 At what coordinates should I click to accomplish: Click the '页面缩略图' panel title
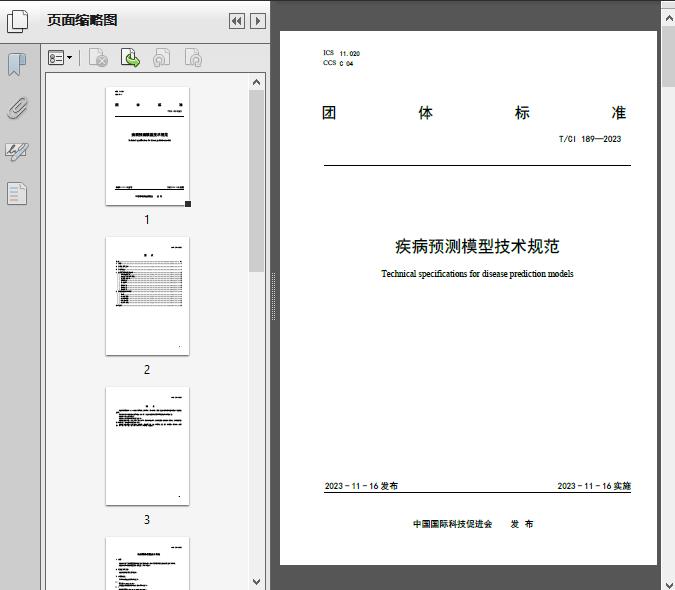click(82, 20)
